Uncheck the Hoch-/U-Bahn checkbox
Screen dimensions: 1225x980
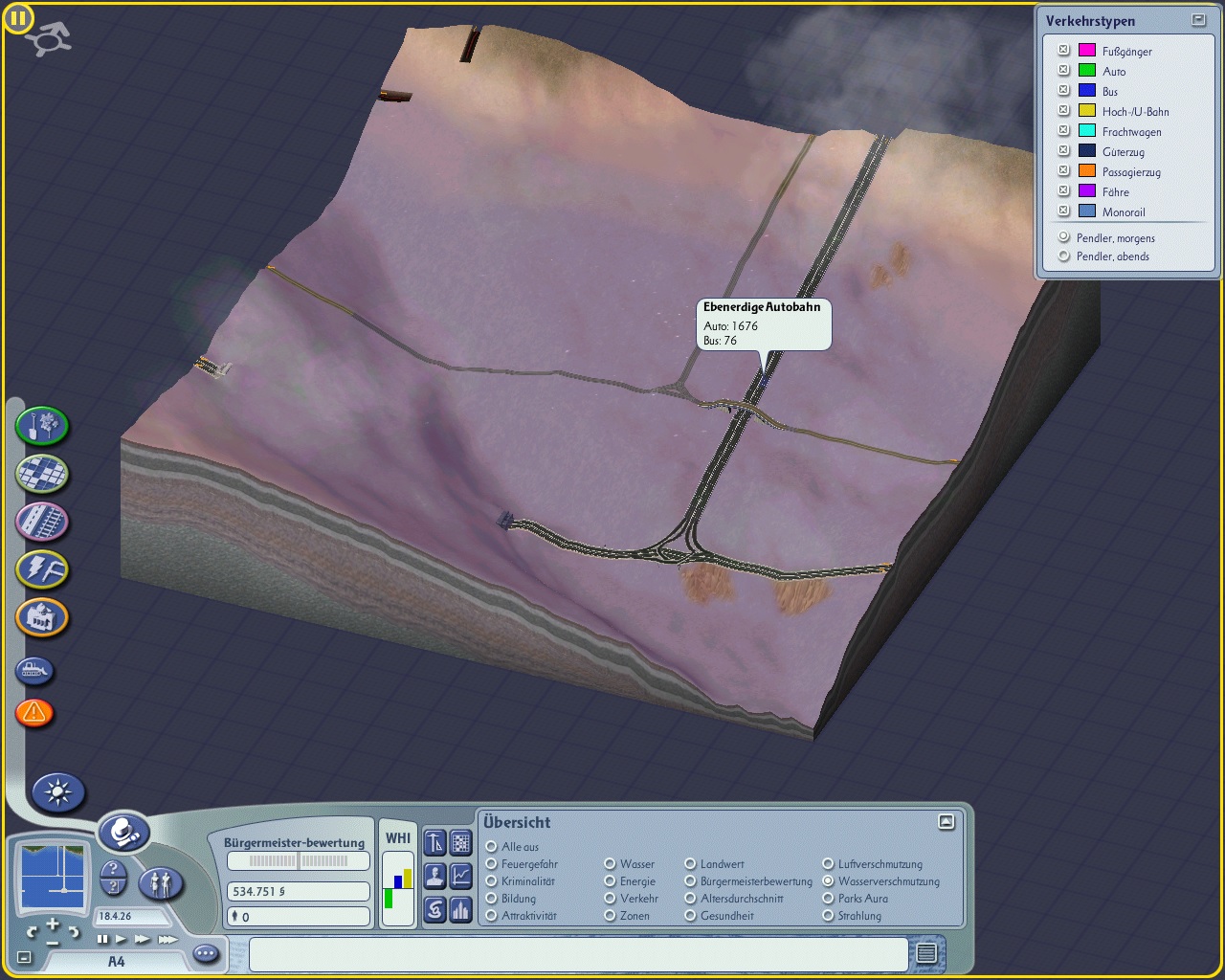[x=1063, y=110]
